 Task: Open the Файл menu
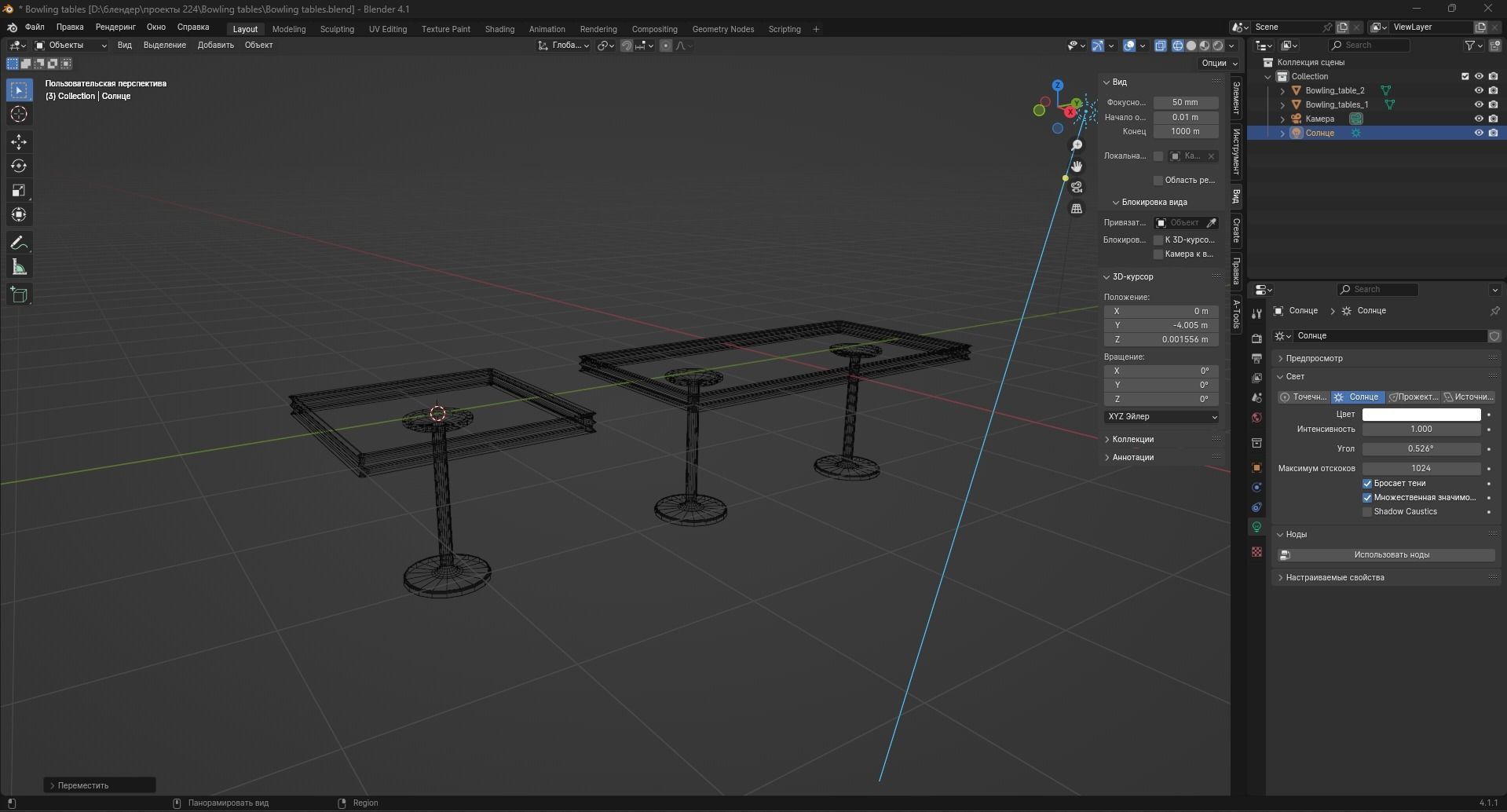[35, 27]
